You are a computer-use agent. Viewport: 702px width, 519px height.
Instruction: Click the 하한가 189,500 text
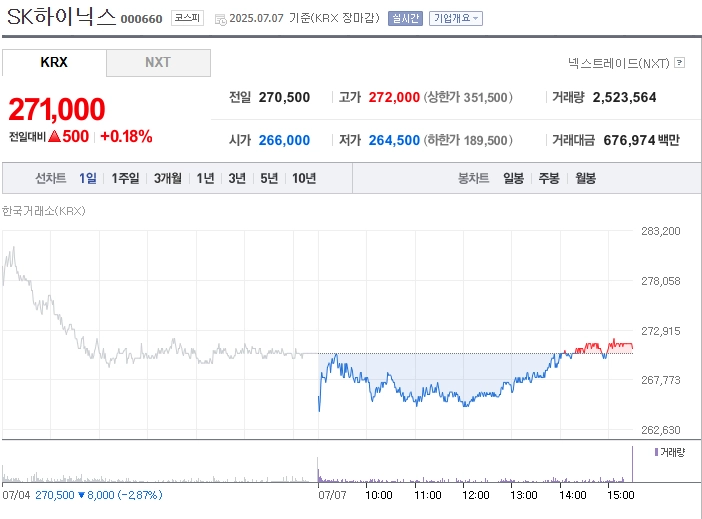pyautogui.click(x=468, y=140)
